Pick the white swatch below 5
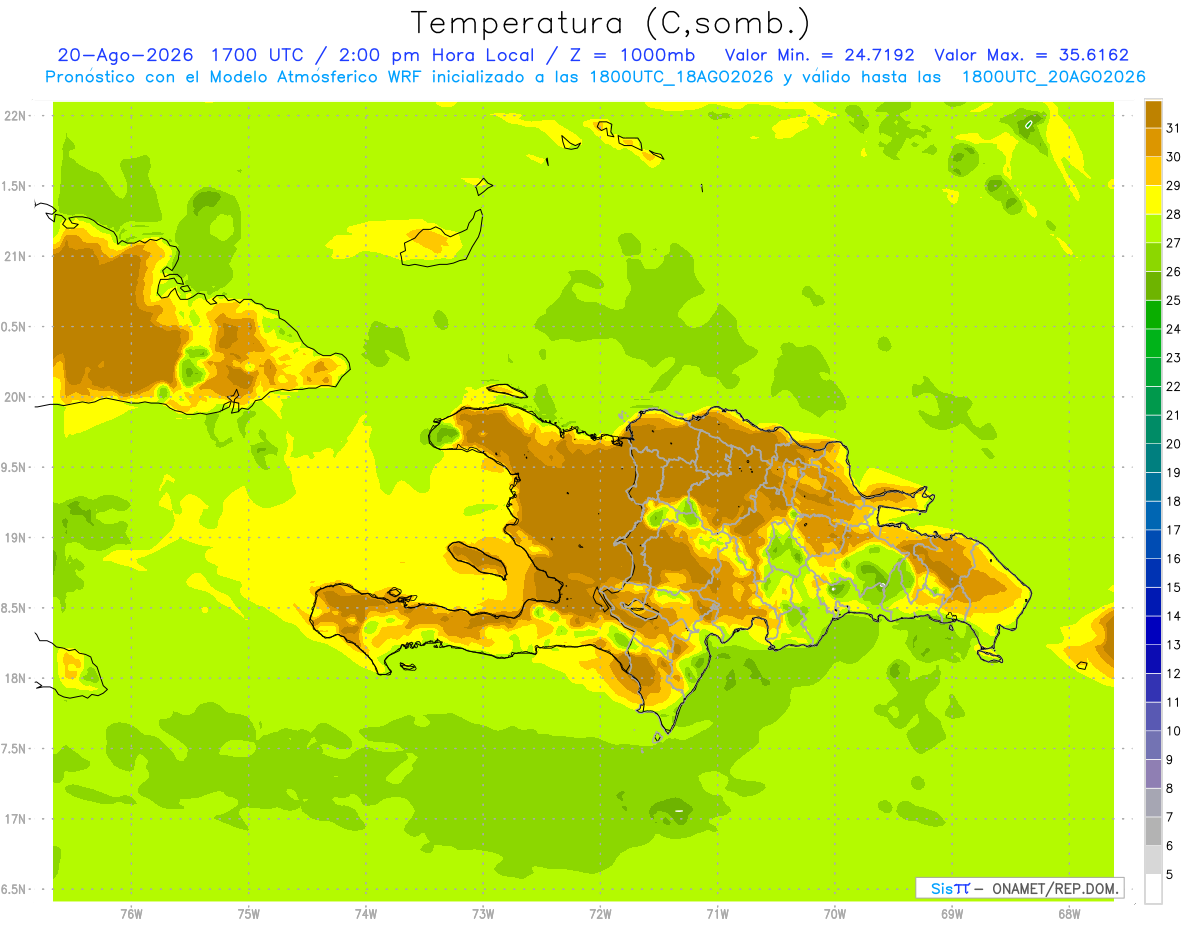This screenshot has height=927, width=1200. tap(1153, 888)
